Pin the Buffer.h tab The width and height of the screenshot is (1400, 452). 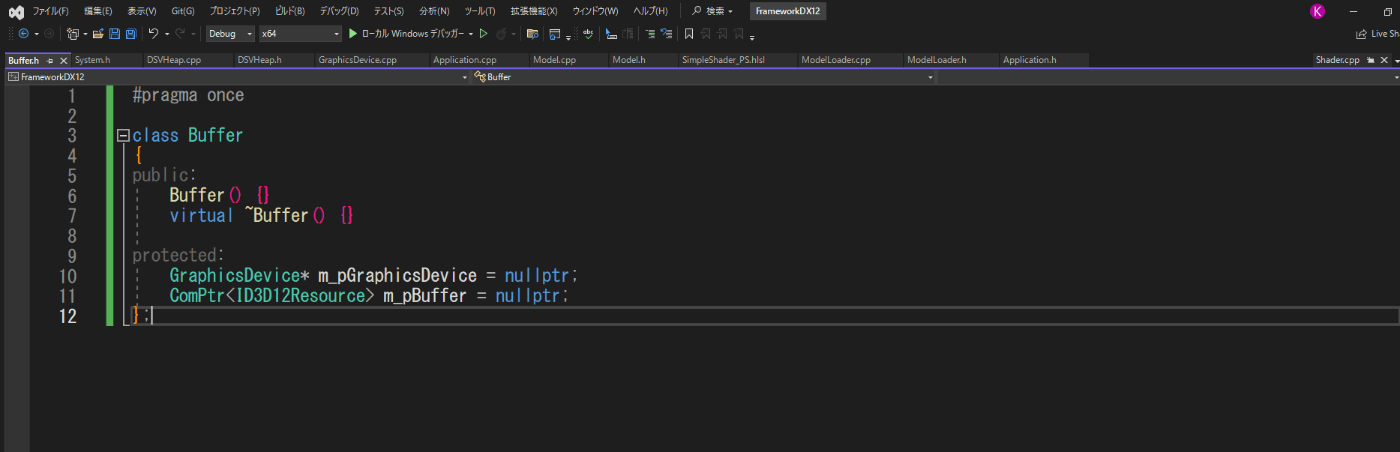coord(50,60)
